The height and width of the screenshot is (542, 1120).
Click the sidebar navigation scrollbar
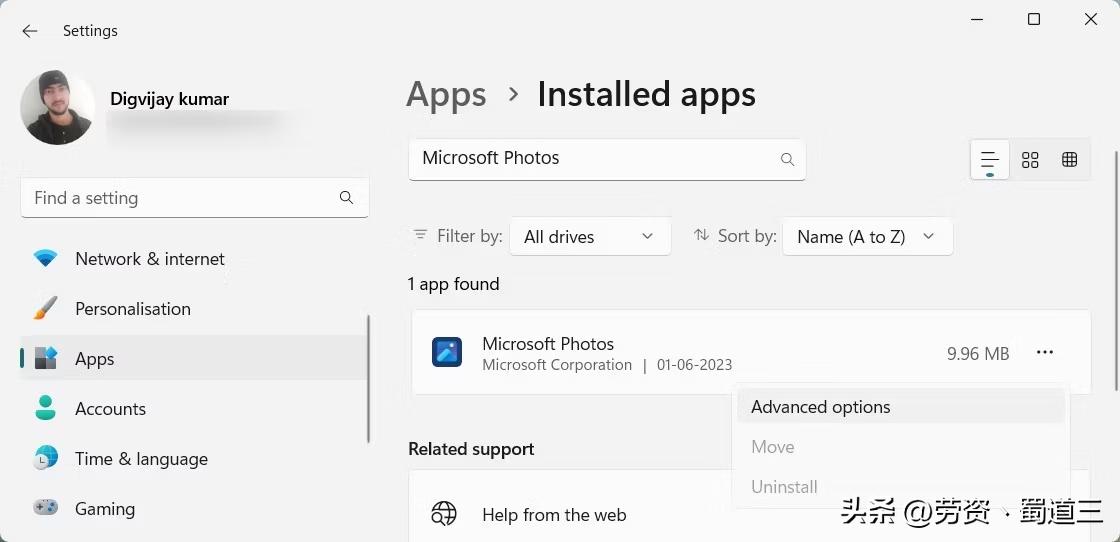click(369, 378)
